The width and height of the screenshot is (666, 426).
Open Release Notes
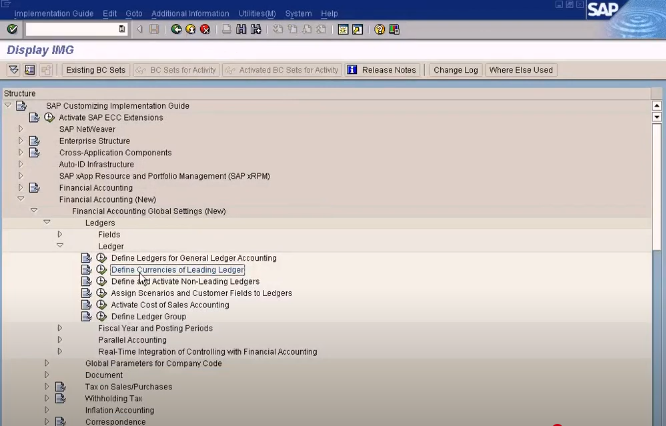tap(382, 70)
